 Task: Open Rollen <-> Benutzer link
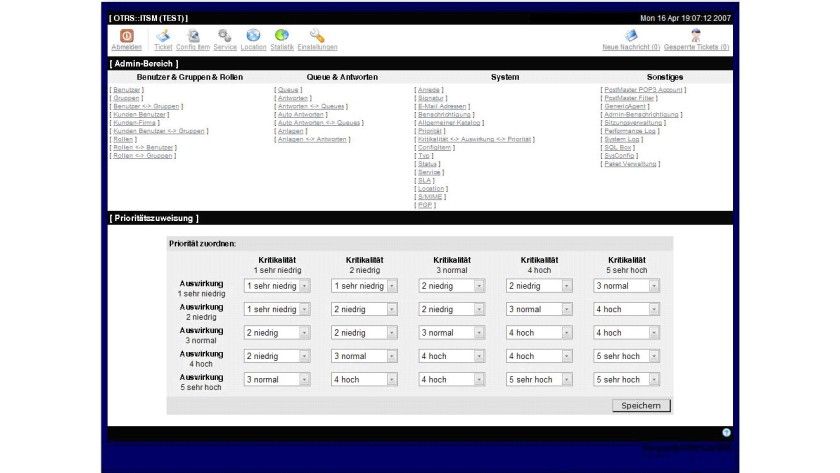tap(143, 147)
